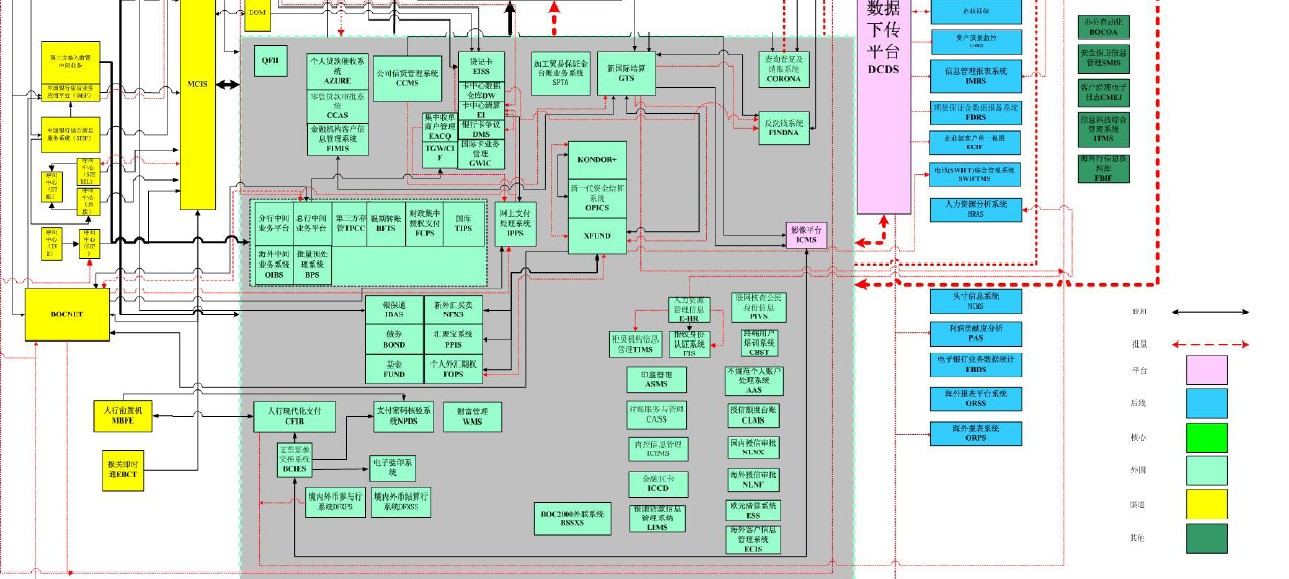Click the CLMS credit limit ledger box
This screenshot has height=579, width=1289.
pos(753,415)
